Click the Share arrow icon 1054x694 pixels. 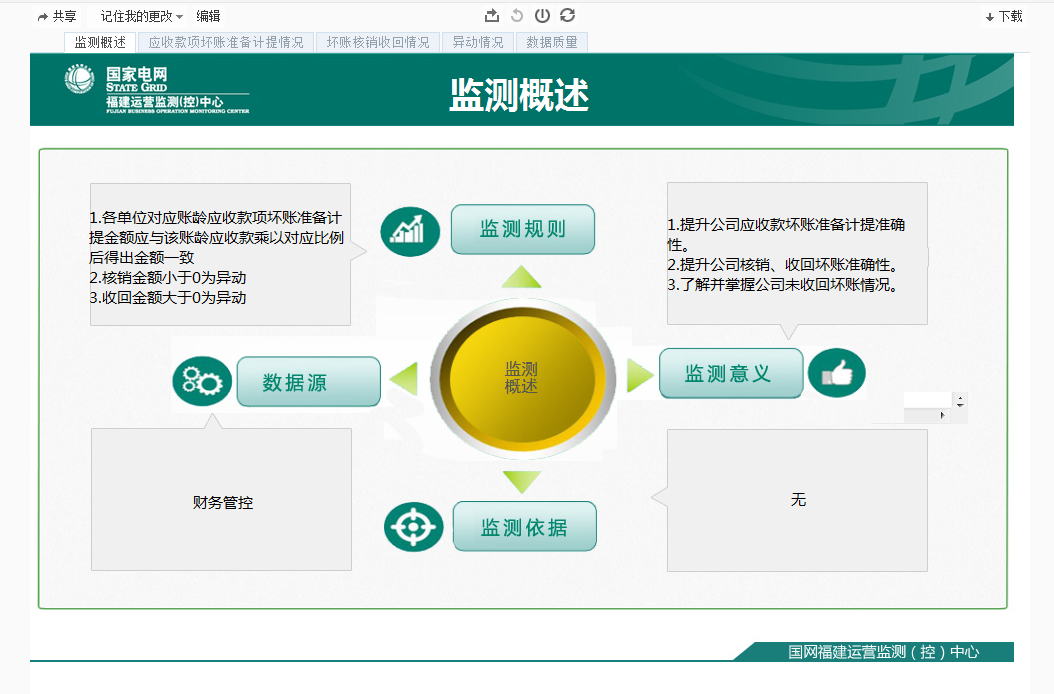(x=43, y=17)
